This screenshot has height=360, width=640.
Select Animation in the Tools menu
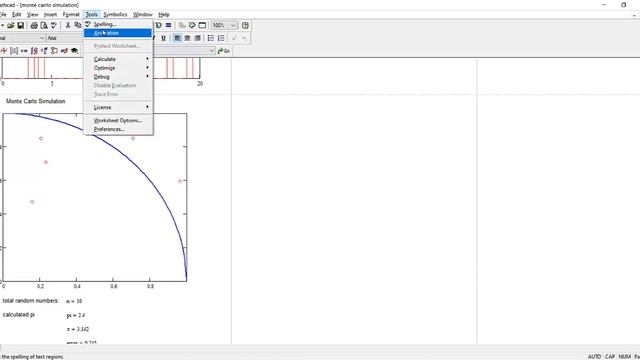tap(118, 33)
